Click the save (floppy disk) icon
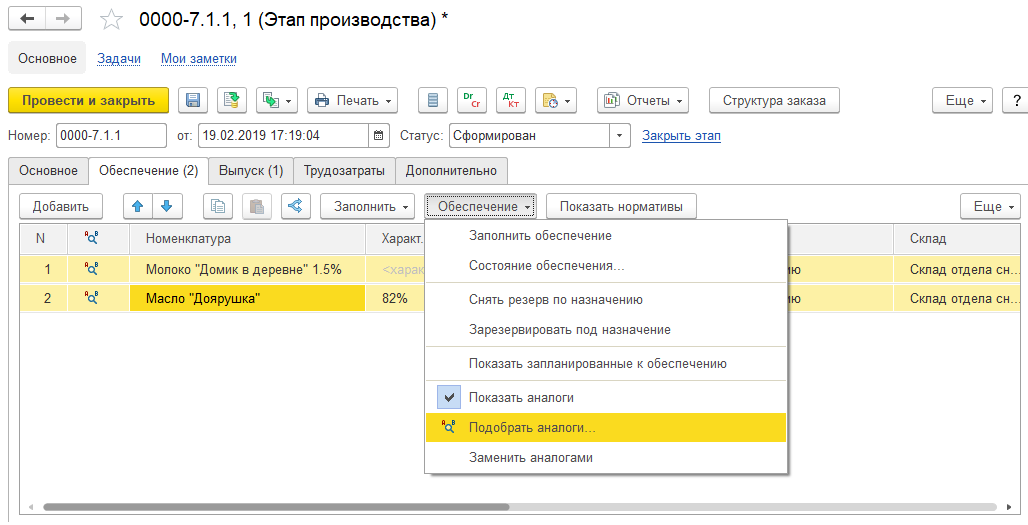The height and width of the screenshot is (525, 1028). pyautogui.click(x=193, y=100)
